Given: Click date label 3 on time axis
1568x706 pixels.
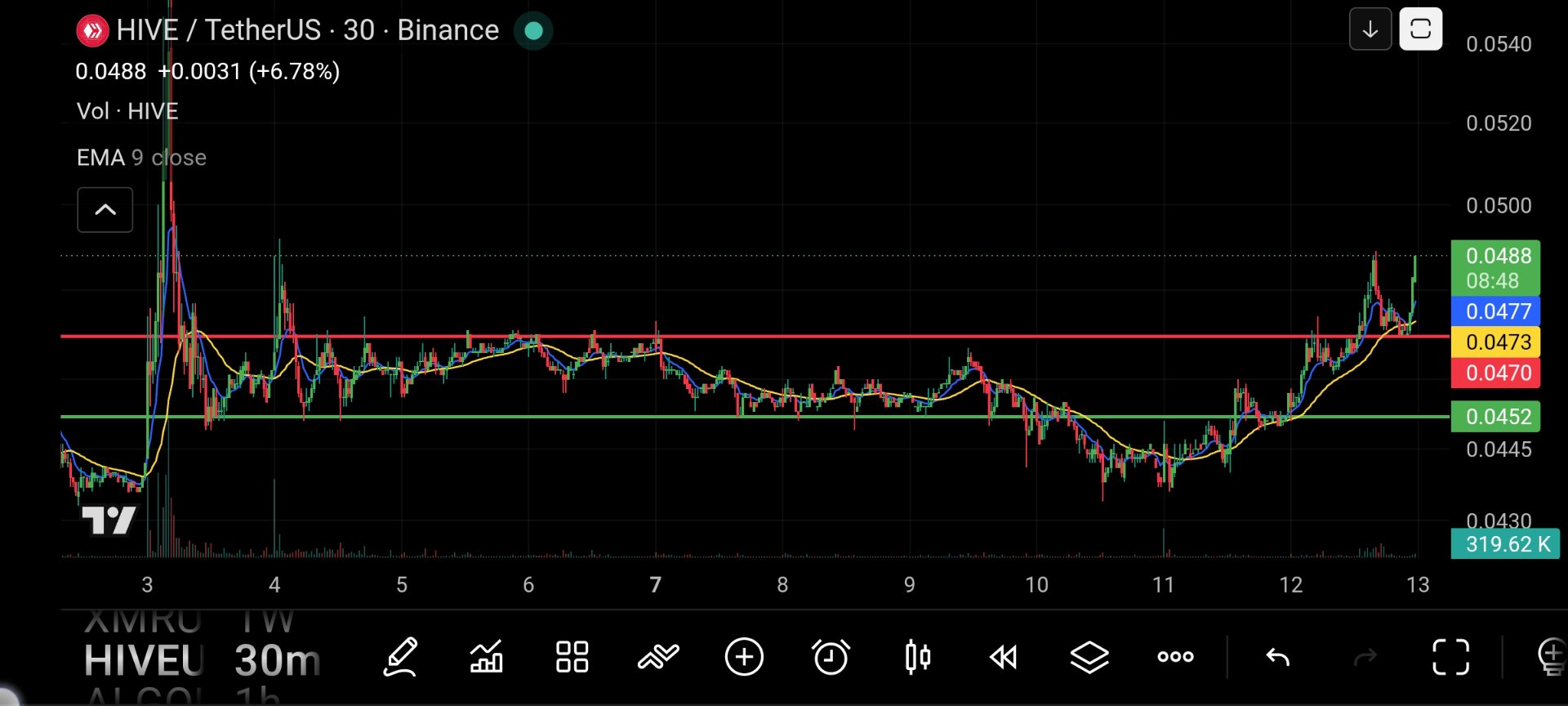Looking at the screenshot, I should pyautogui.click(x=147, y=585).
